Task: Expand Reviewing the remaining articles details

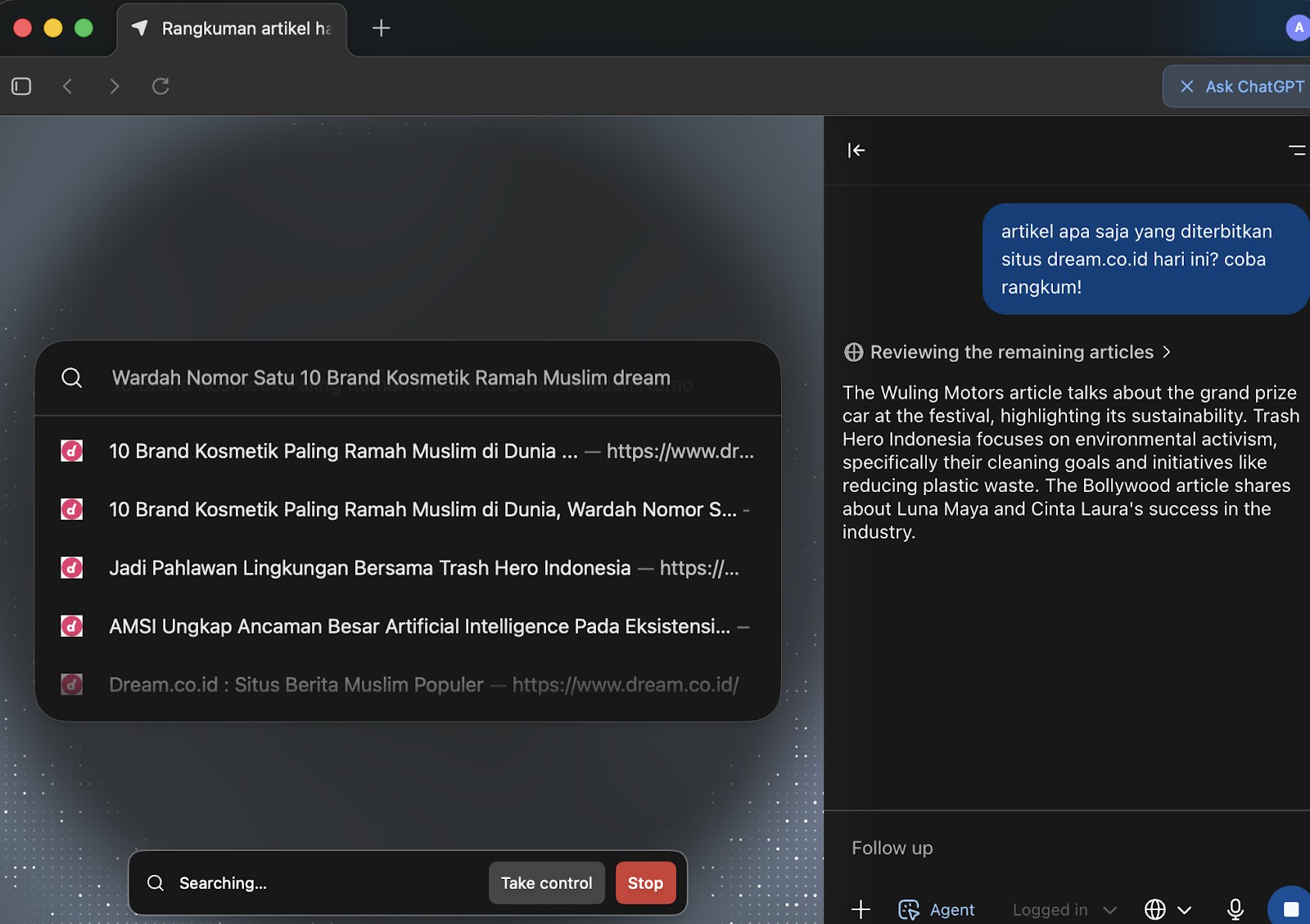Action: 1008,352
